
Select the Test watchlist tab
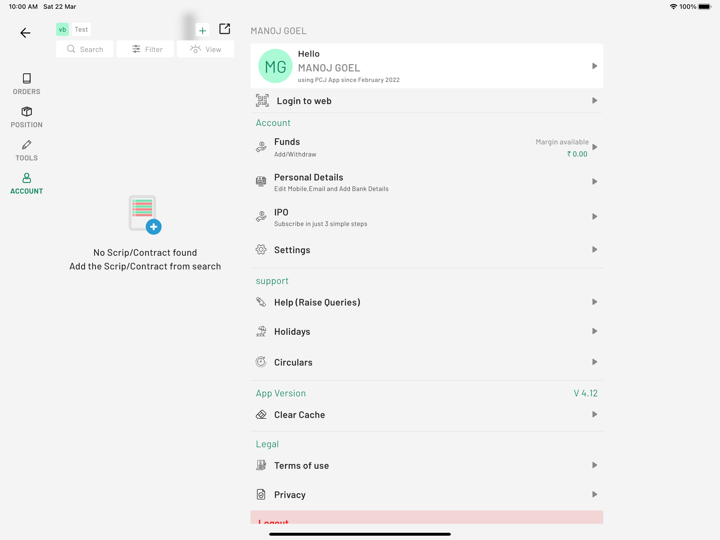pos(81,30)
